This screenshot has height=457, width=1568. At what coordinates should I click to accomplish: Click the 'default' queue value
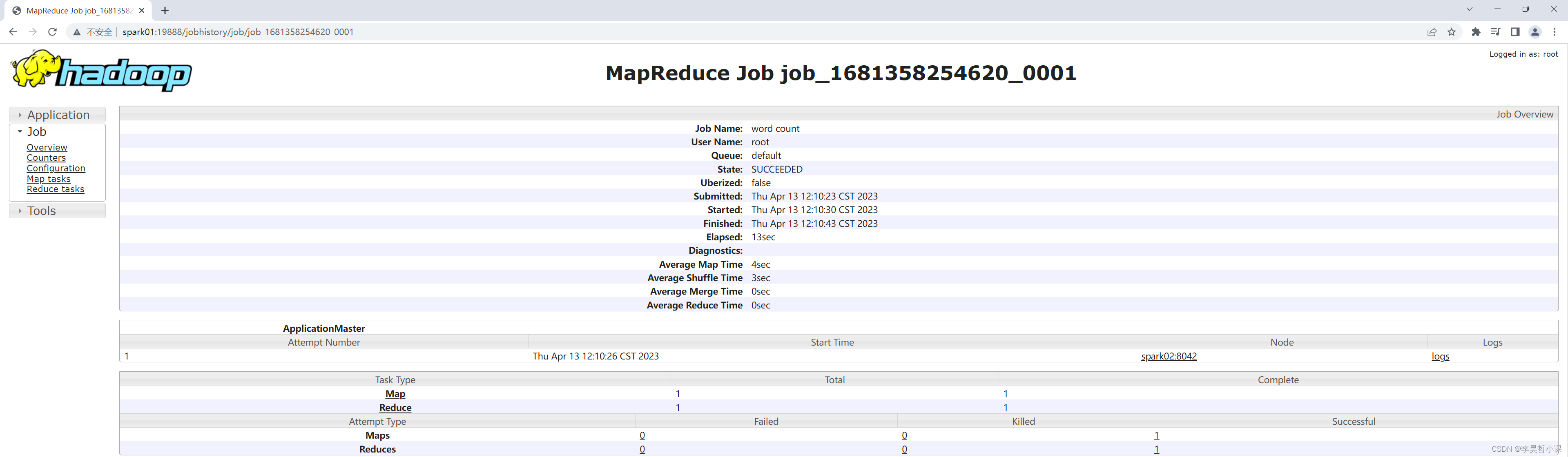(x=766, y=155)
